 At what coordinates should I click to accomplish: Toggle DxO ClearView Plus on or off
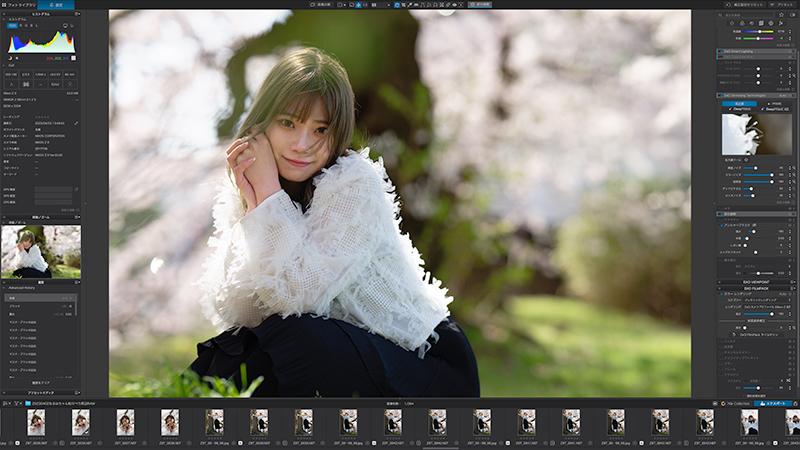click(x=720, y=57)
